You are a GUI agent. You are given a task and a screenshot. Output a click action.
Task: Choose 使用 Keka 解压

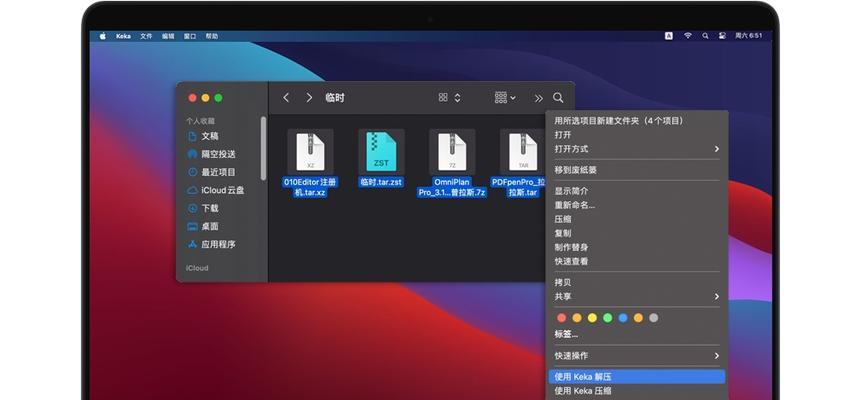[x=637, y=376]
